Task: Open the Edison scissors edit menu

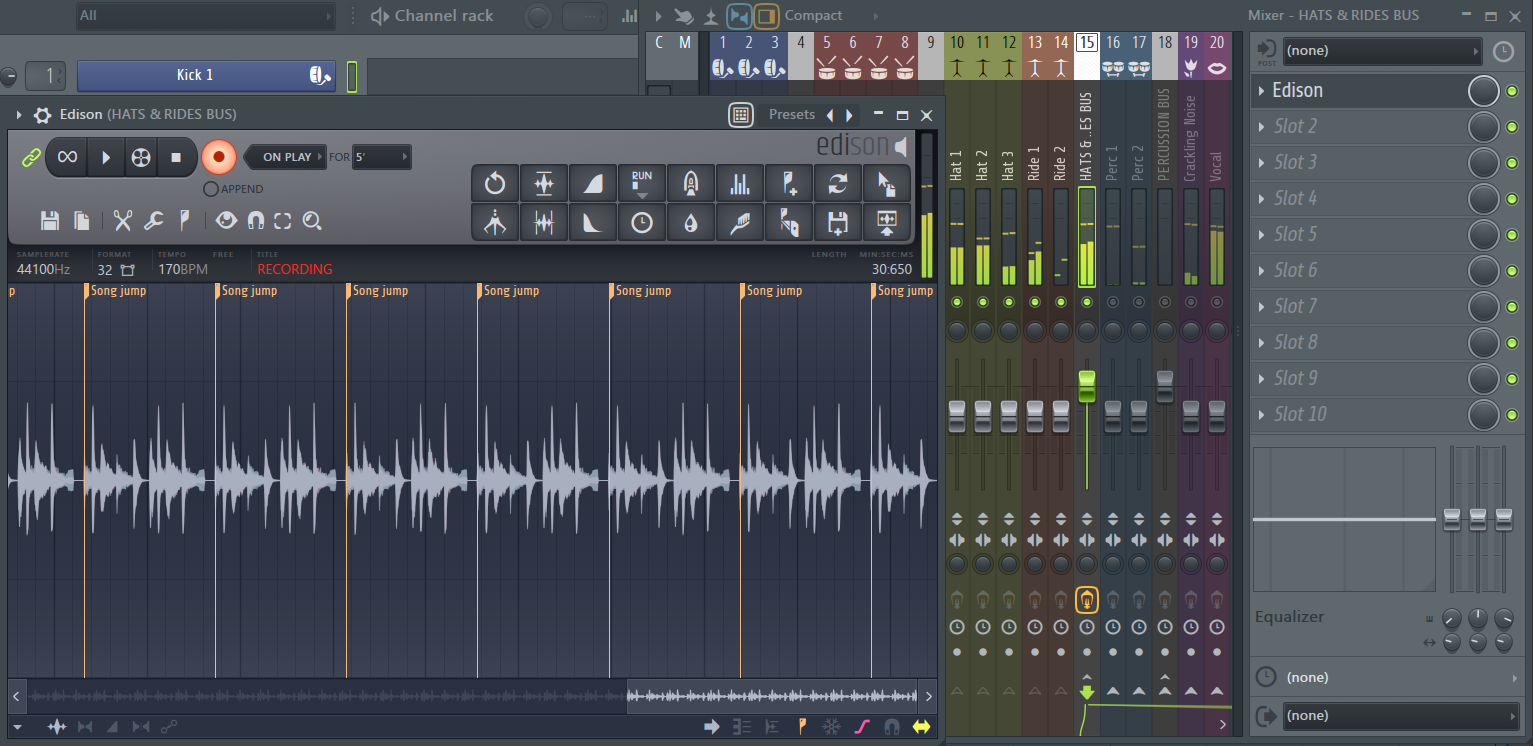Action: [123, 221]
